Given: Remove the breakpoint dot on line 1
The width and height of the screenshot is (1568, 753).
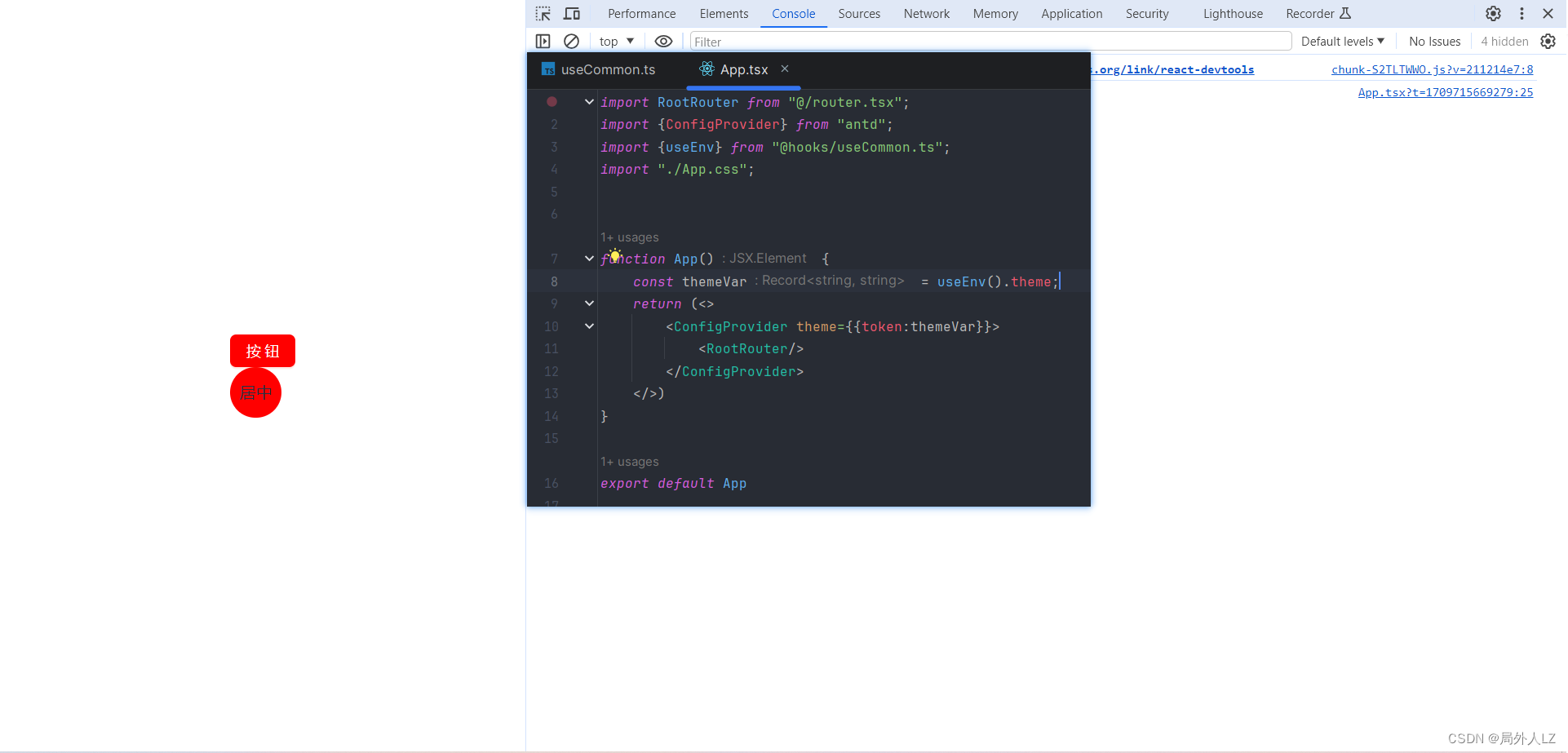Looking at the screenshot, I should pos(551,102).
